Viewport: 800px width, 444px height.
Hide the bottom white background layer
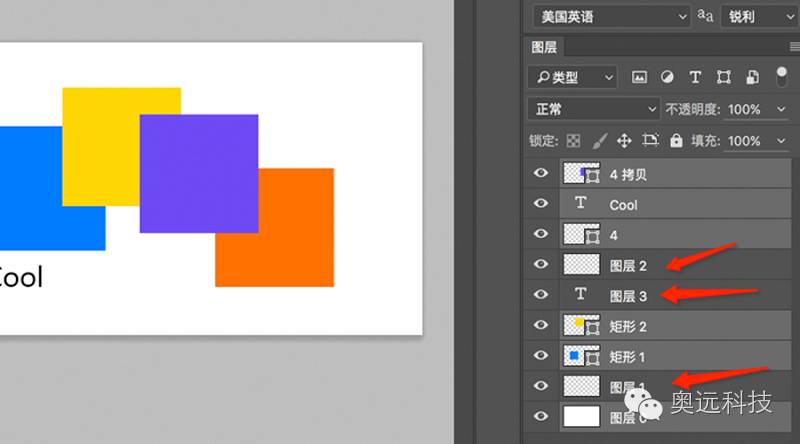[541, 416]
